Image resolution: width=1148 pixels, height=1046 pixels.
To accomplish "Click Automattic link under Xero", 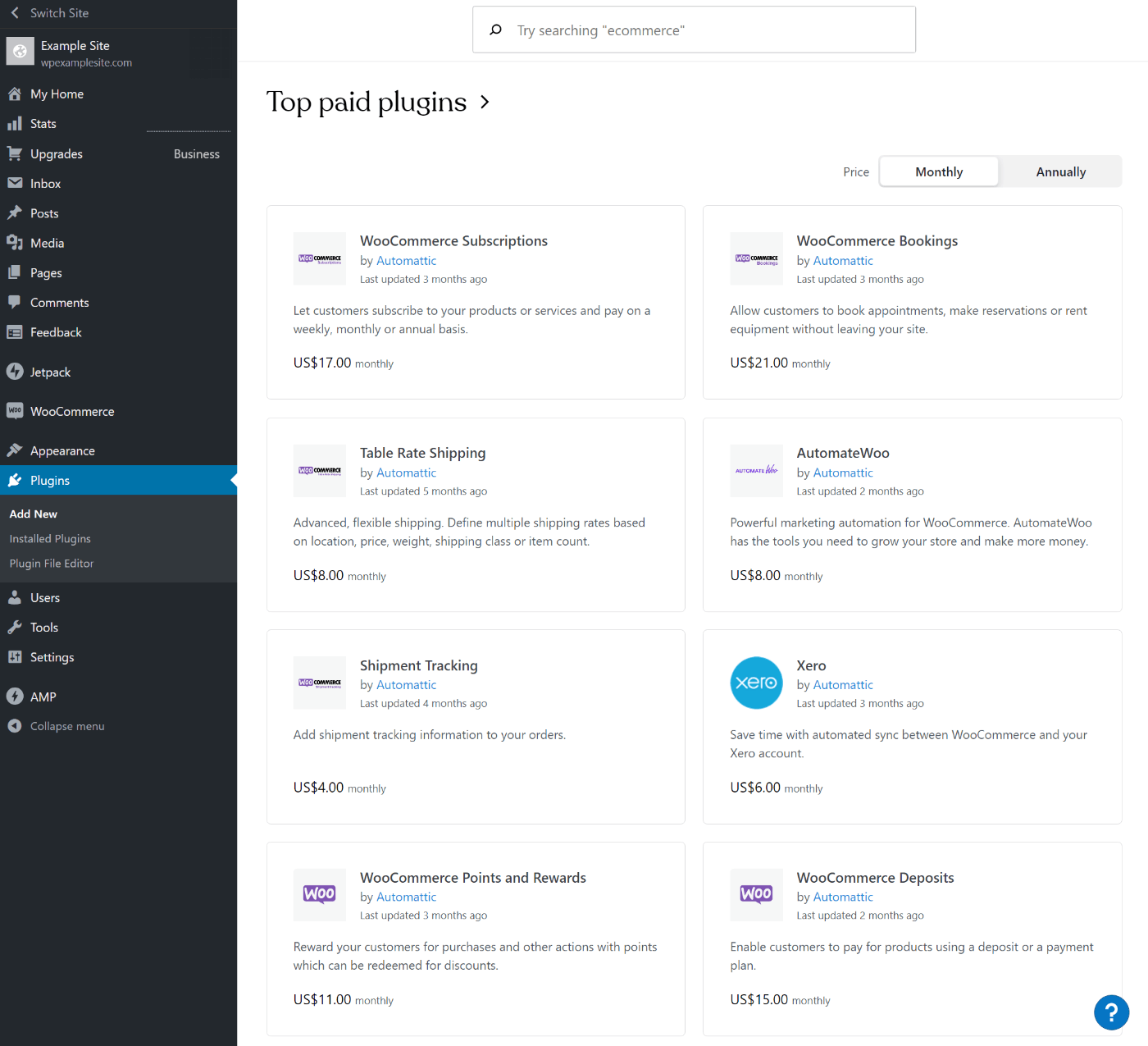I will coord(843,685).
